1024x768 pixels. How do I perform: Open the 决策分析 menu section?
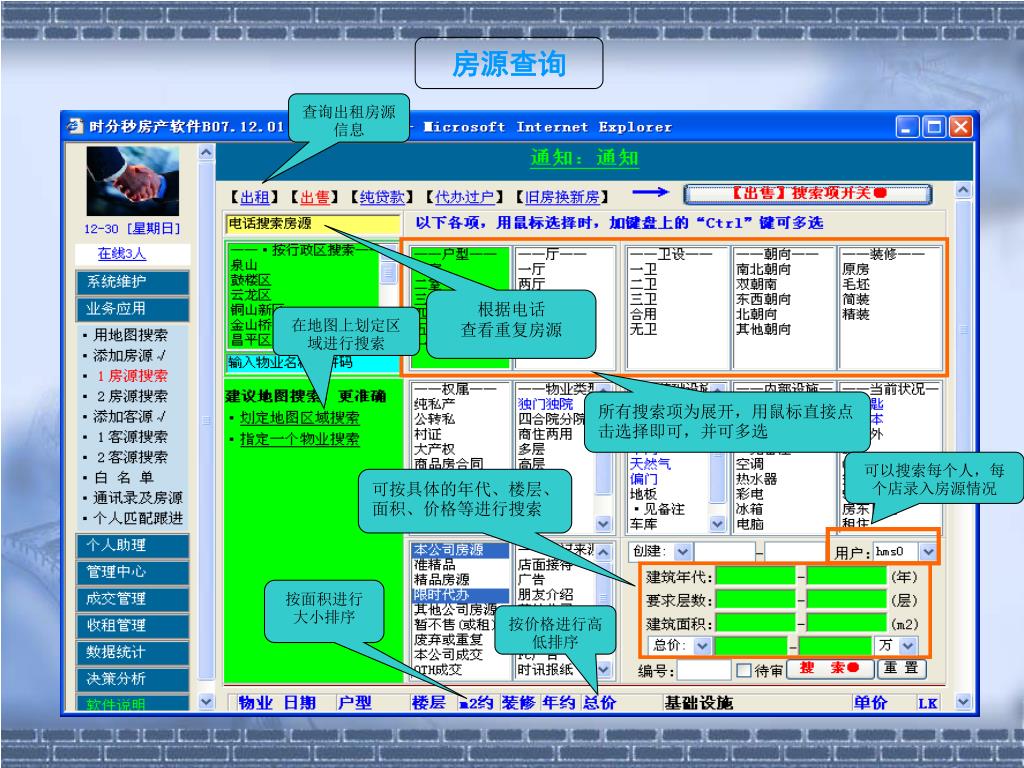click(x=133, y=679)
